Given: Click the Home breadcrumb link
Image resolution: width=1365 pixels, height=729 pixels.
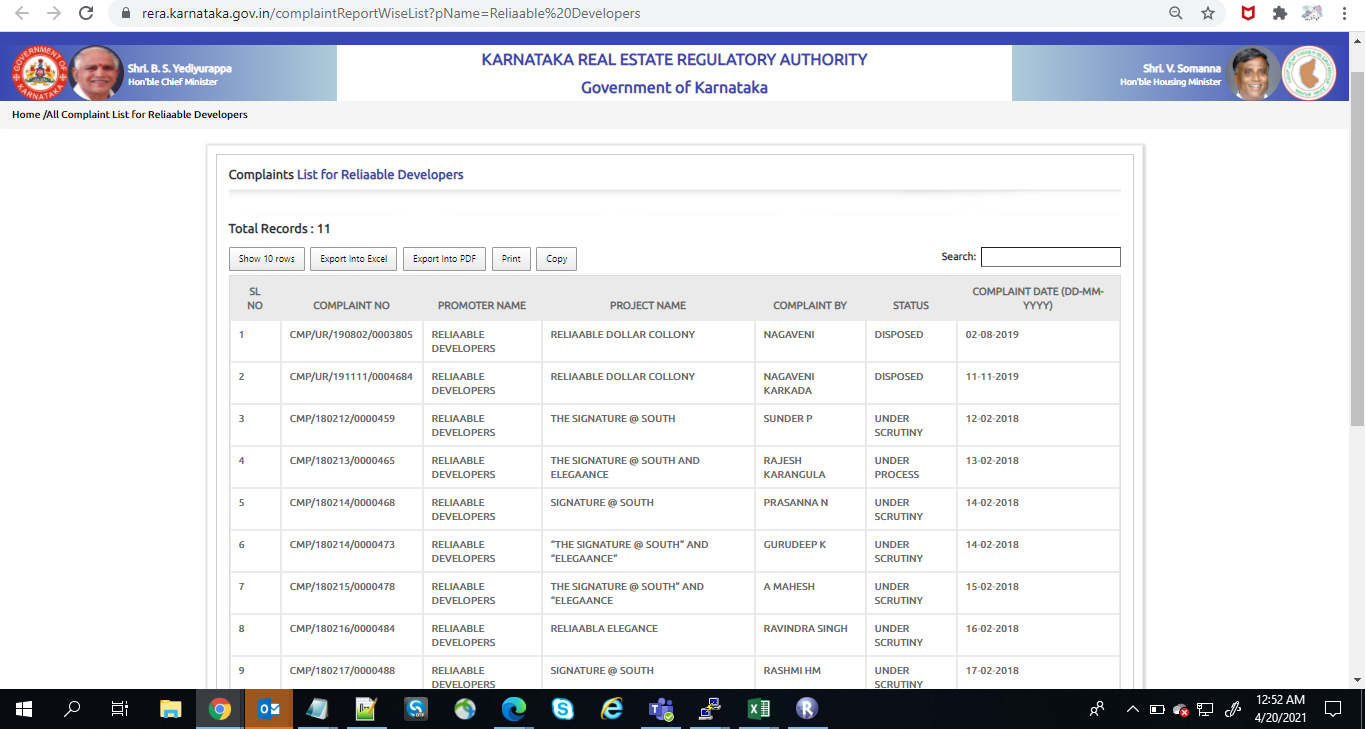Looking at the screenshot, I should (26, 115).
